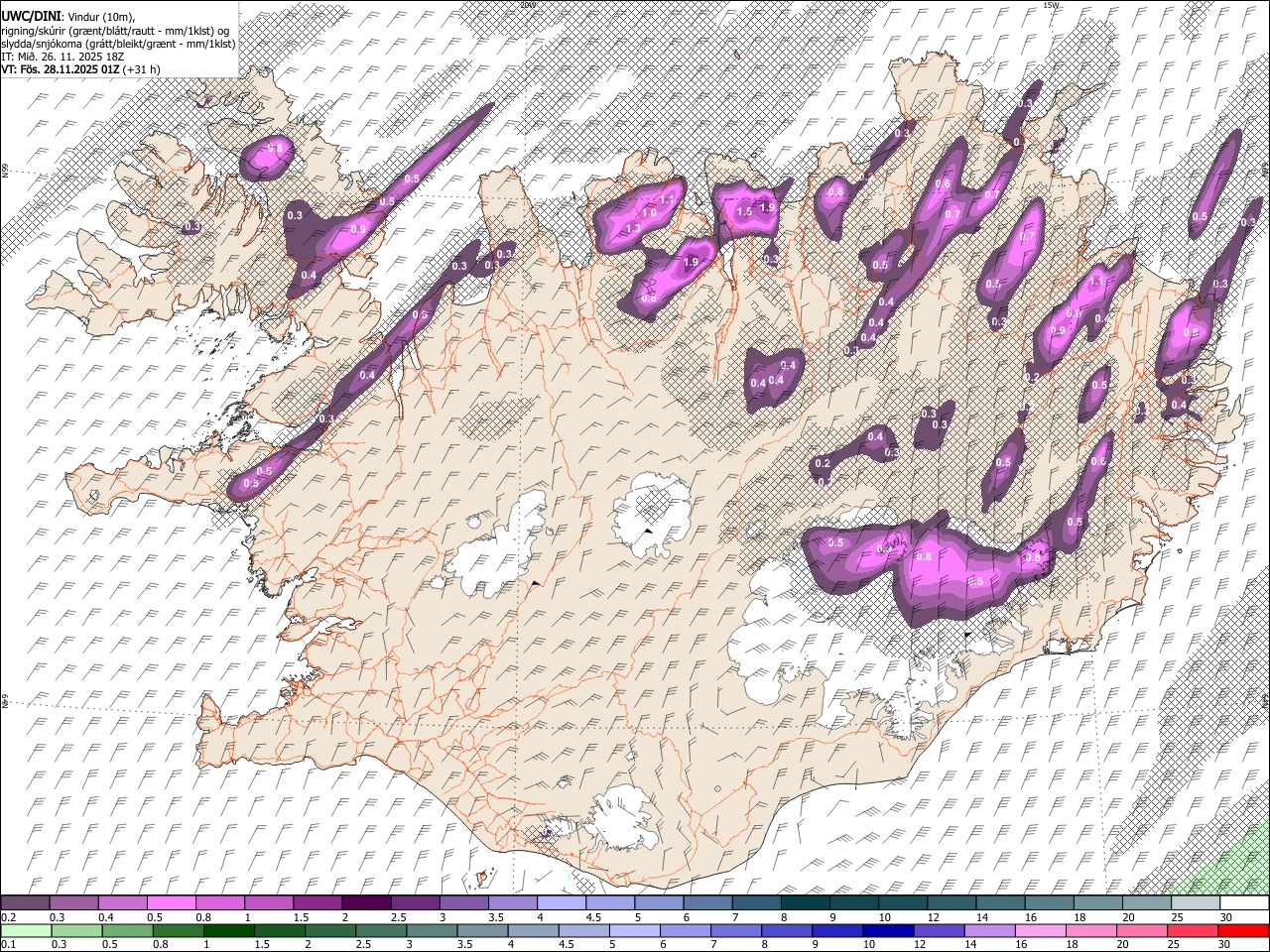This screenshot has height=952, width=1270.
Task: Click the '20W' longitude label at top
Action: click(x=527, y=5)
